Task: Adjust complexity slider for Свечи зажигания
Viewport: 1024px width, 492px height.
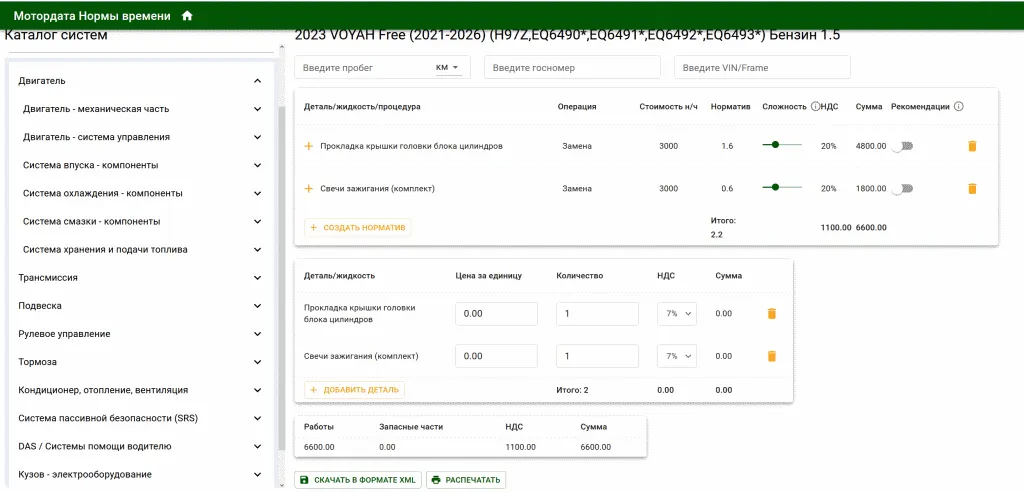Action: coord(782,188)
